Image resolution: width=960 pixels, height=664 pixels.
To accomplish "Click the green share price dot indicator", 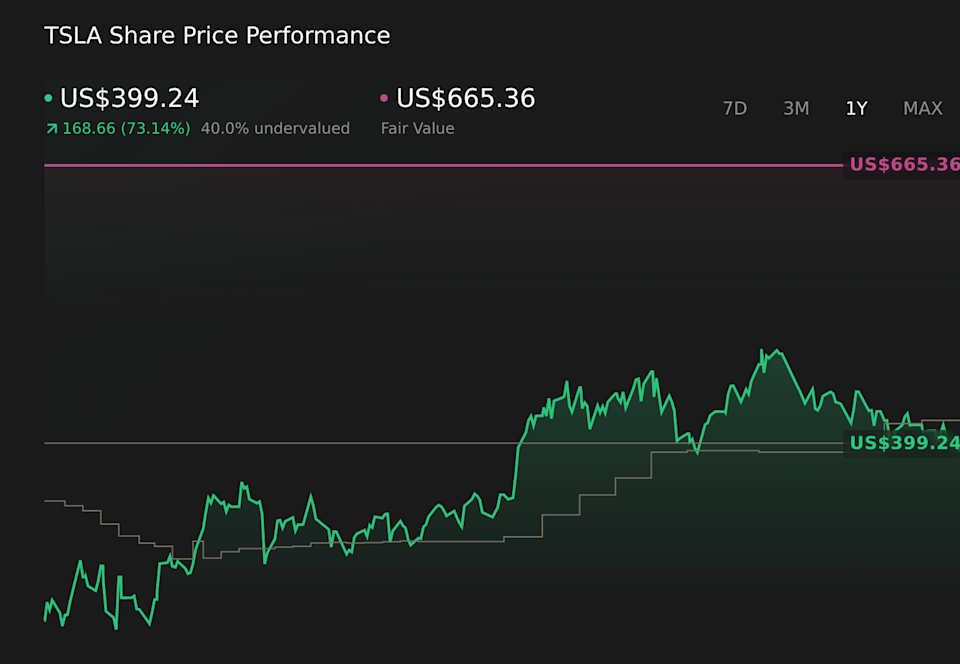I will click(48, 98).
